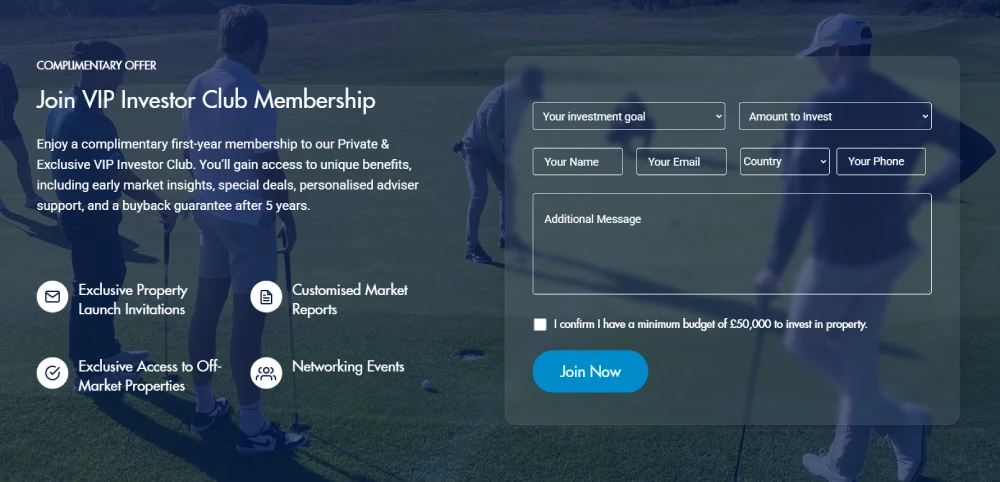
Task: Click the Complimentary Offer caption
Action: coord(96,66)
